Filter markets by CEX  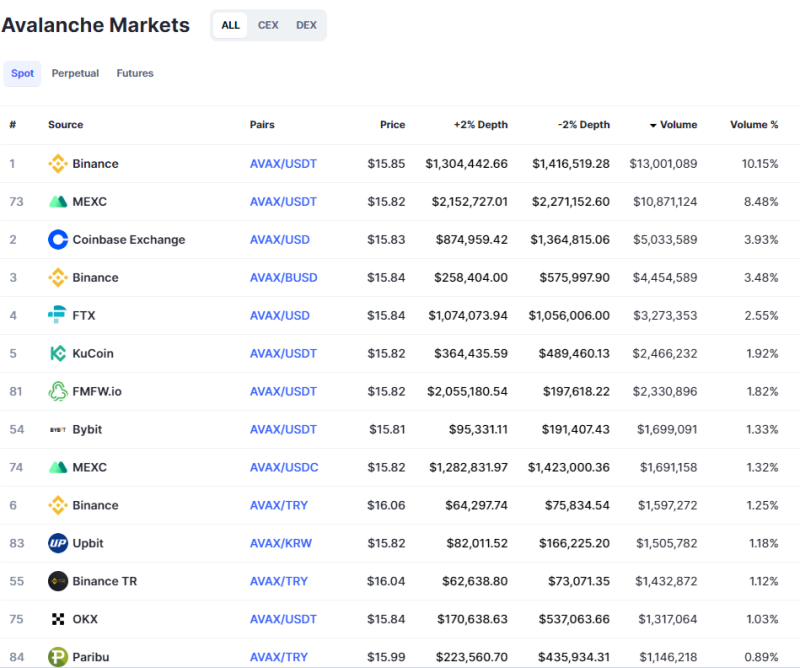268,25
